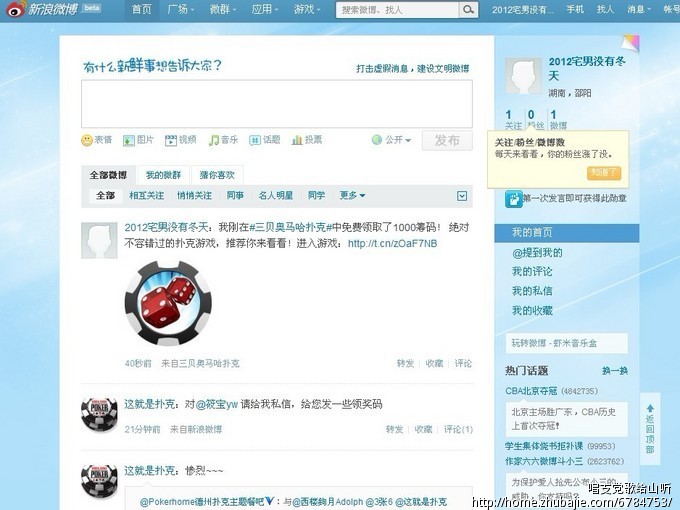The image size is (680, 510).
Task: Click 转发 on the 21分钟前 post
Action: 394,429
